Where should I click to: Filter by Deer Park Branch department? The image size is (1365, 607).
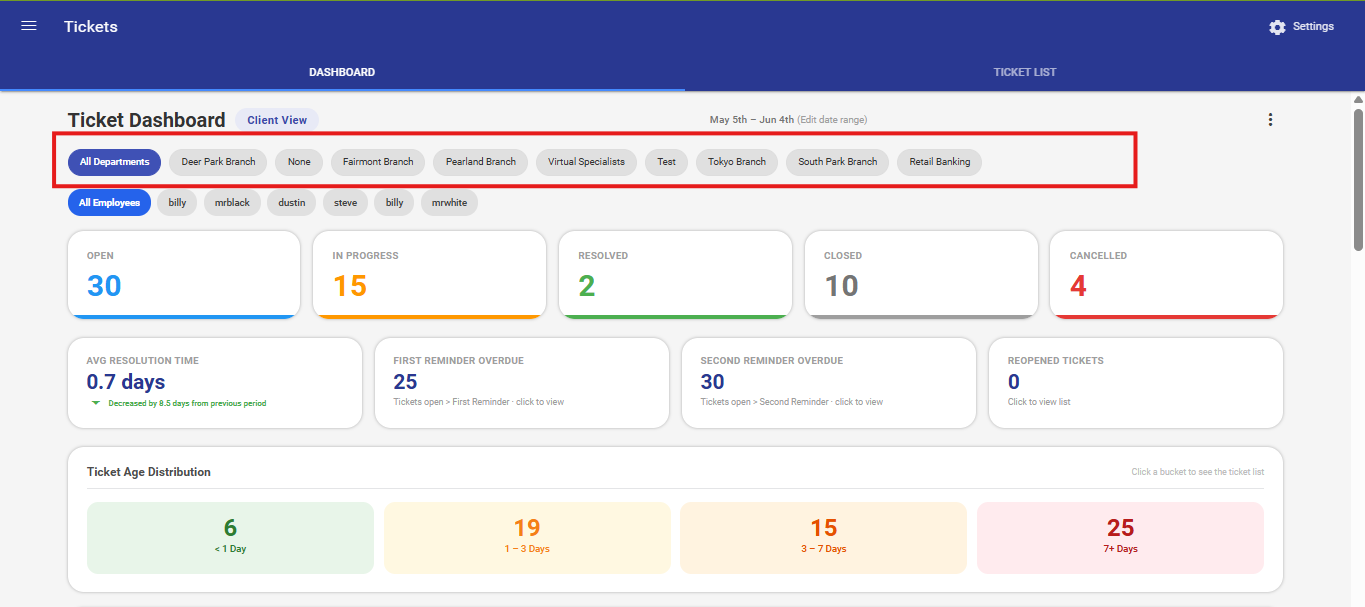[218, 162]
